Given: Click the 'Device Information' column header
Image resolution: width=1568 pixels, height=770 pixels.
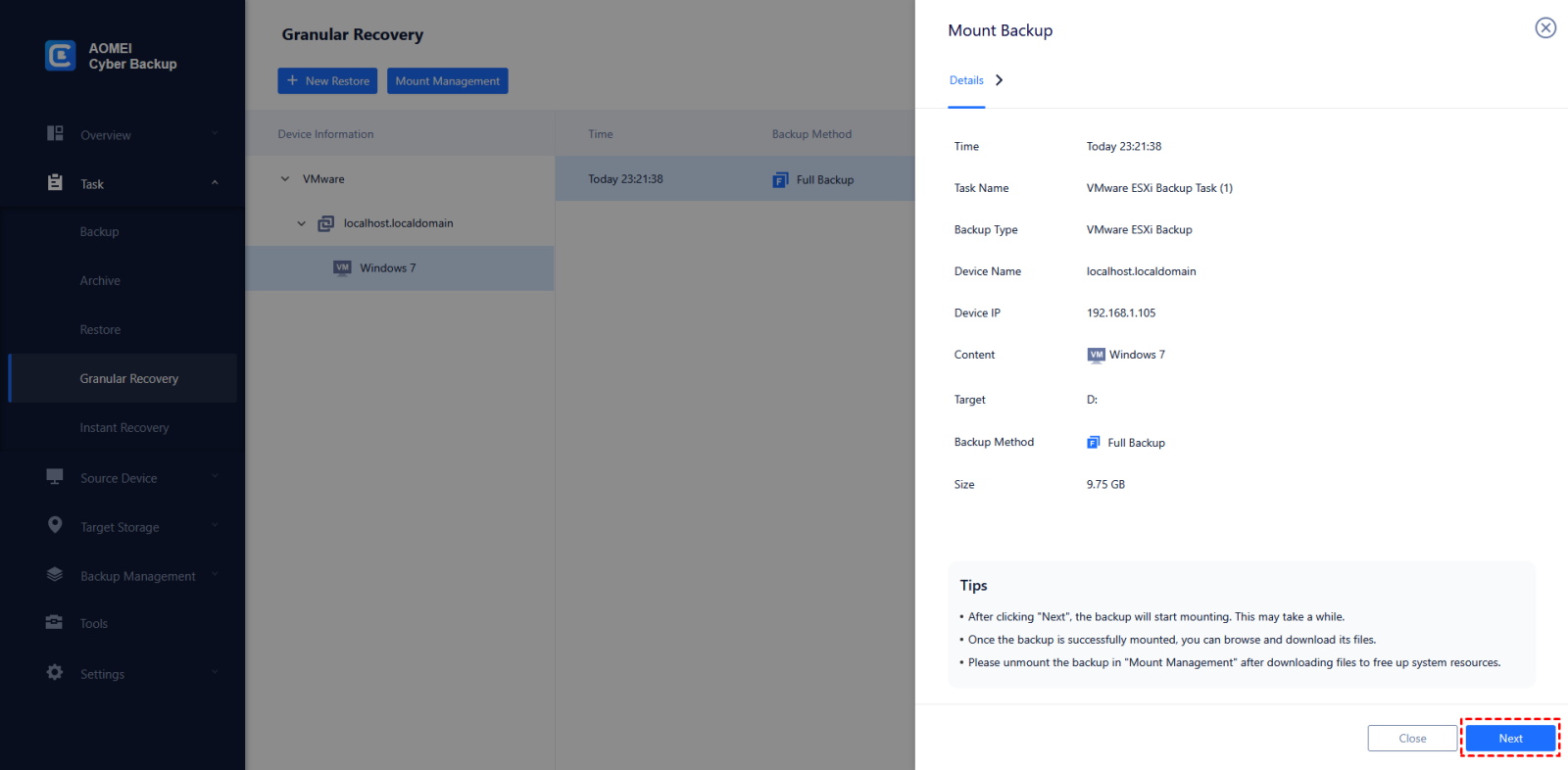Looking at the screenshot, I should point(325,134).
